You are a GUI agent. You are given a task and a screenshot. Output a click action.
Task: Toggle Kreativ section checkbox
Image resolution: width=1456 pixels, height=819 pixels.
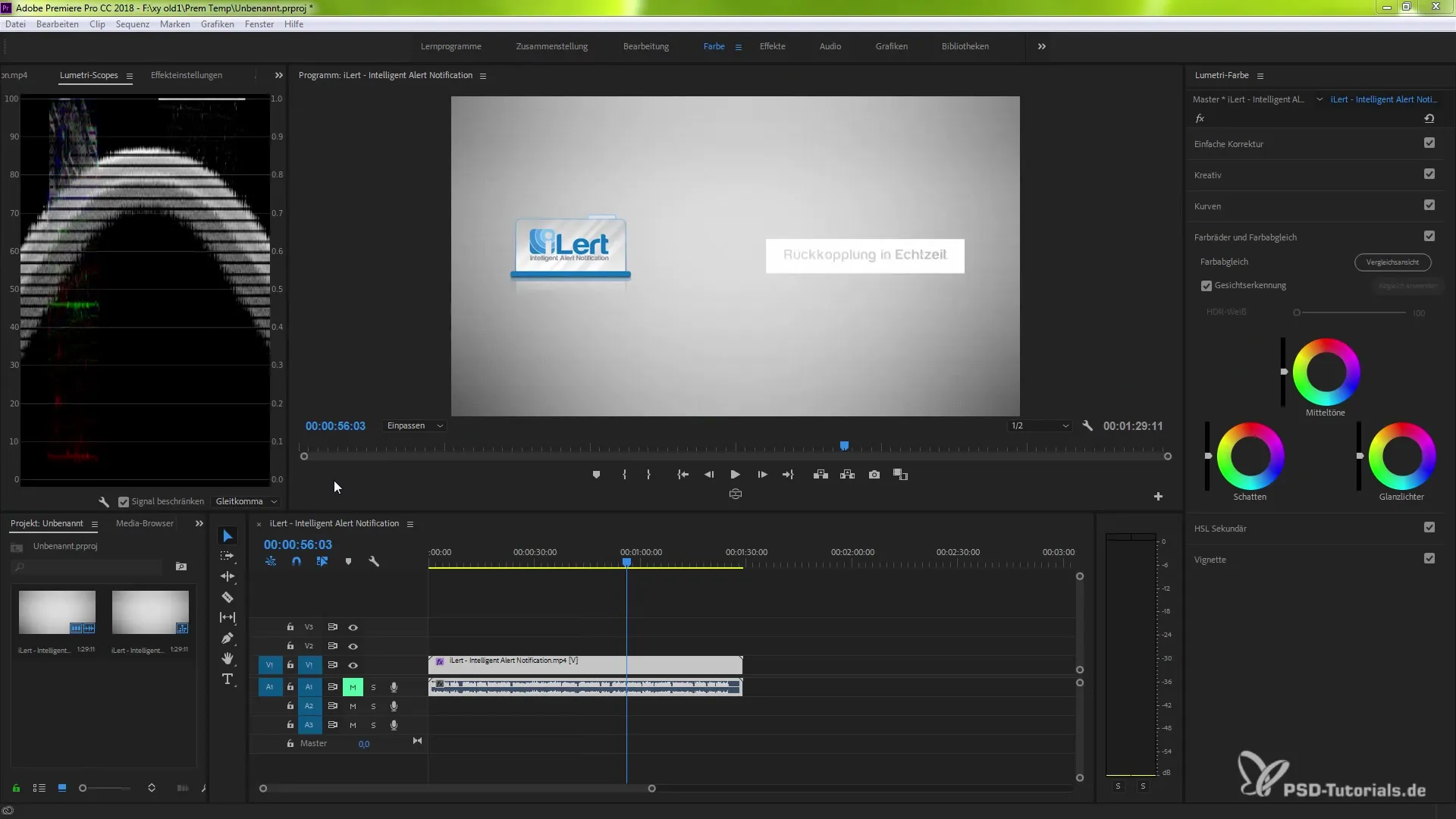point(1429,174)
